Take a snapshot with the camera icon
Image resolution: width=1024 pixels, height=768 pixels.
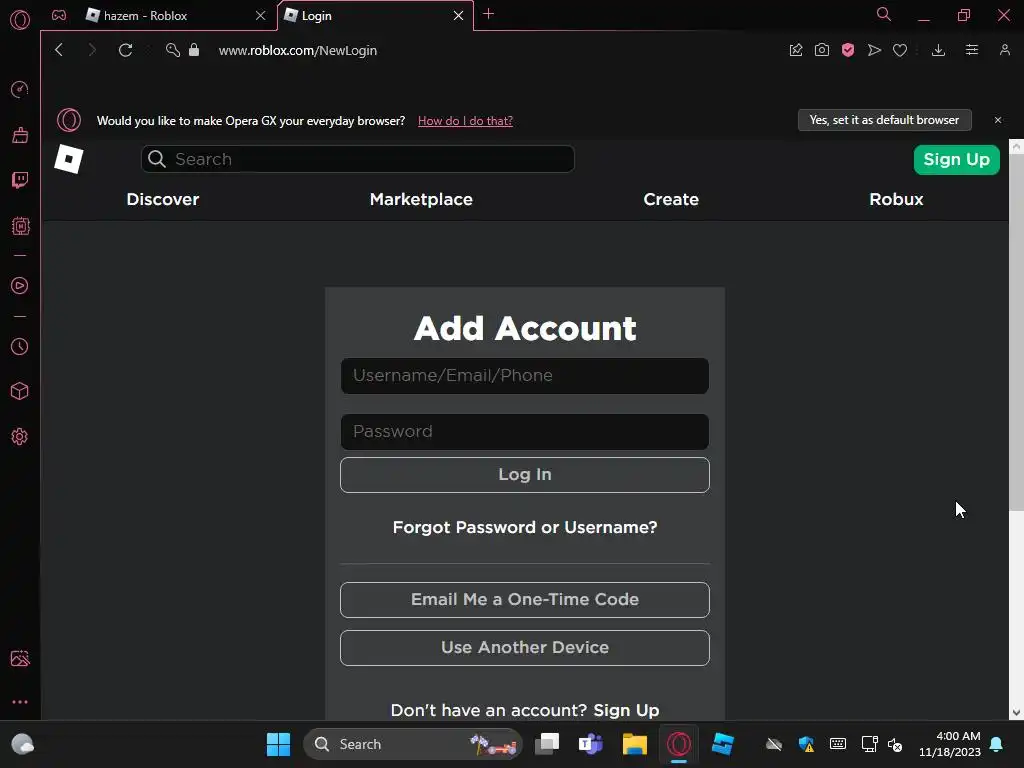tap(822, 50)
